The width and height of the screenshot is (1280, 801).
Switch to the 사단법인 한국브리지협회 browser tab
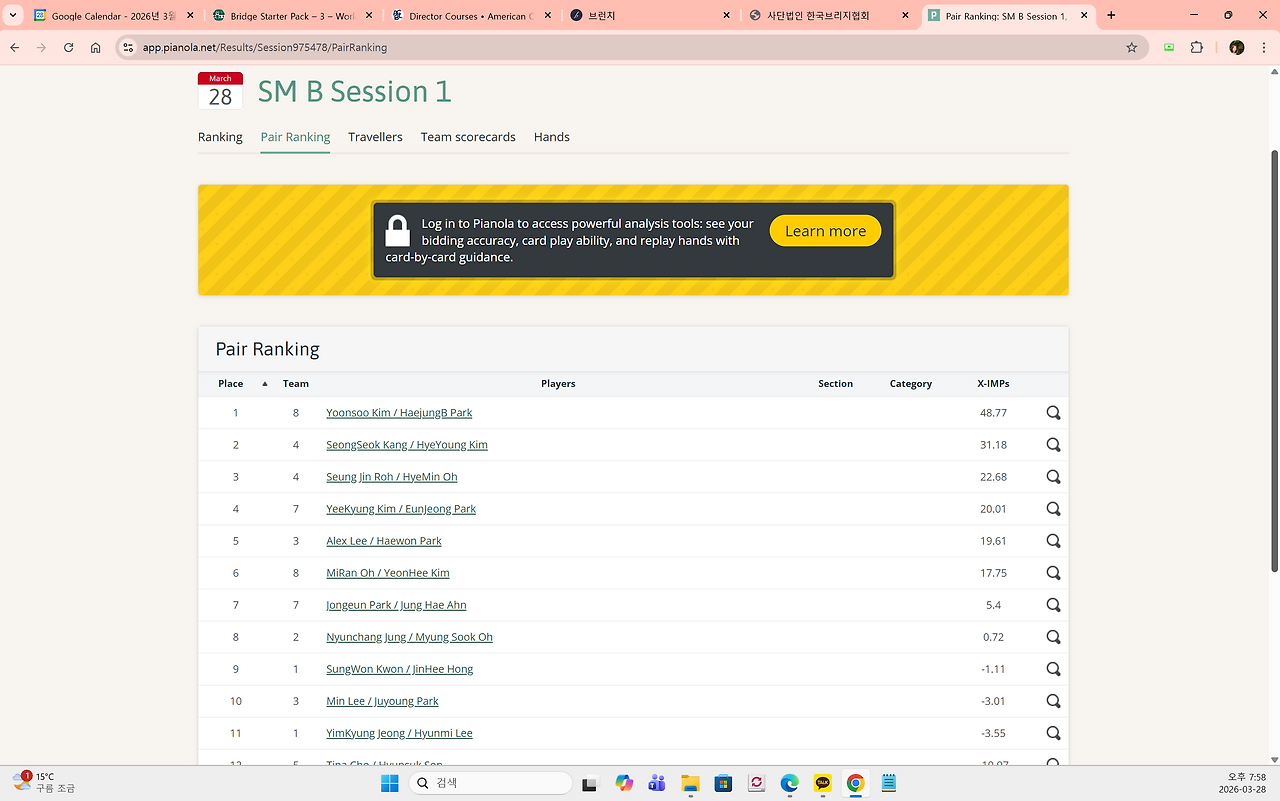(x=829, y=16)
